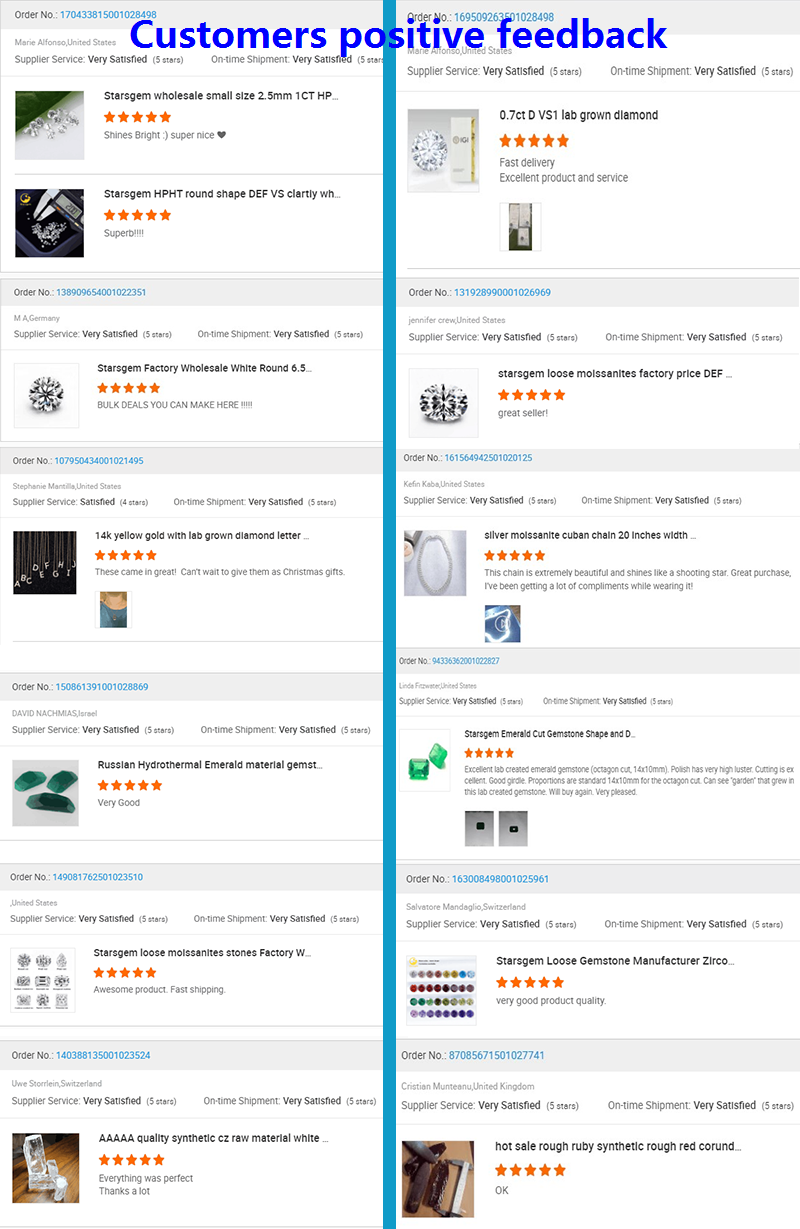Open the review photo under Fast delivery comment

pyautogui.click(x=520, y=227)
